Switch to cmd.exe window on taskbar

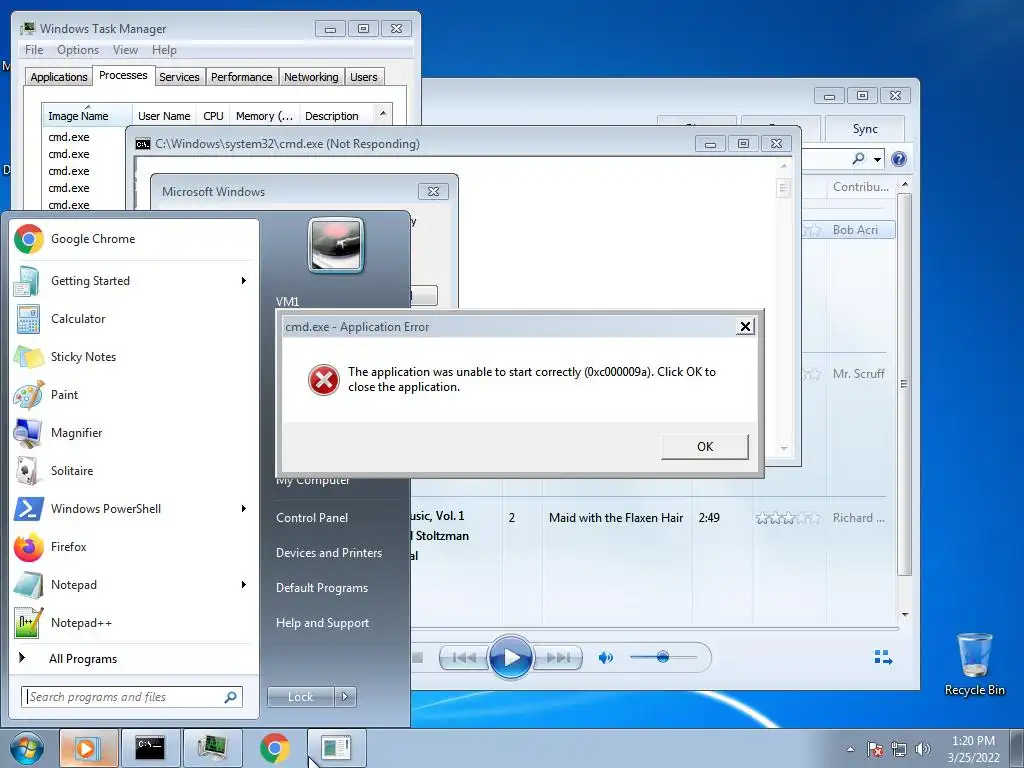(x=150, y=748)
